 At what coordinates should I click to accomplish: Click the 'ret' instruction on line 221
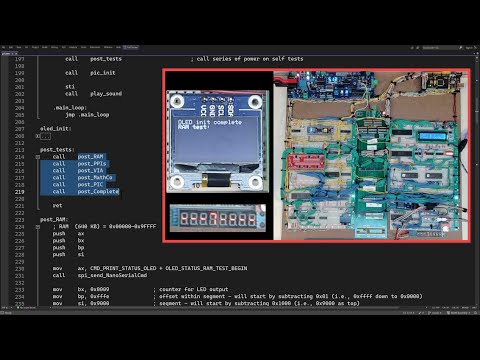pyautogui.click(x=57, y=206)
